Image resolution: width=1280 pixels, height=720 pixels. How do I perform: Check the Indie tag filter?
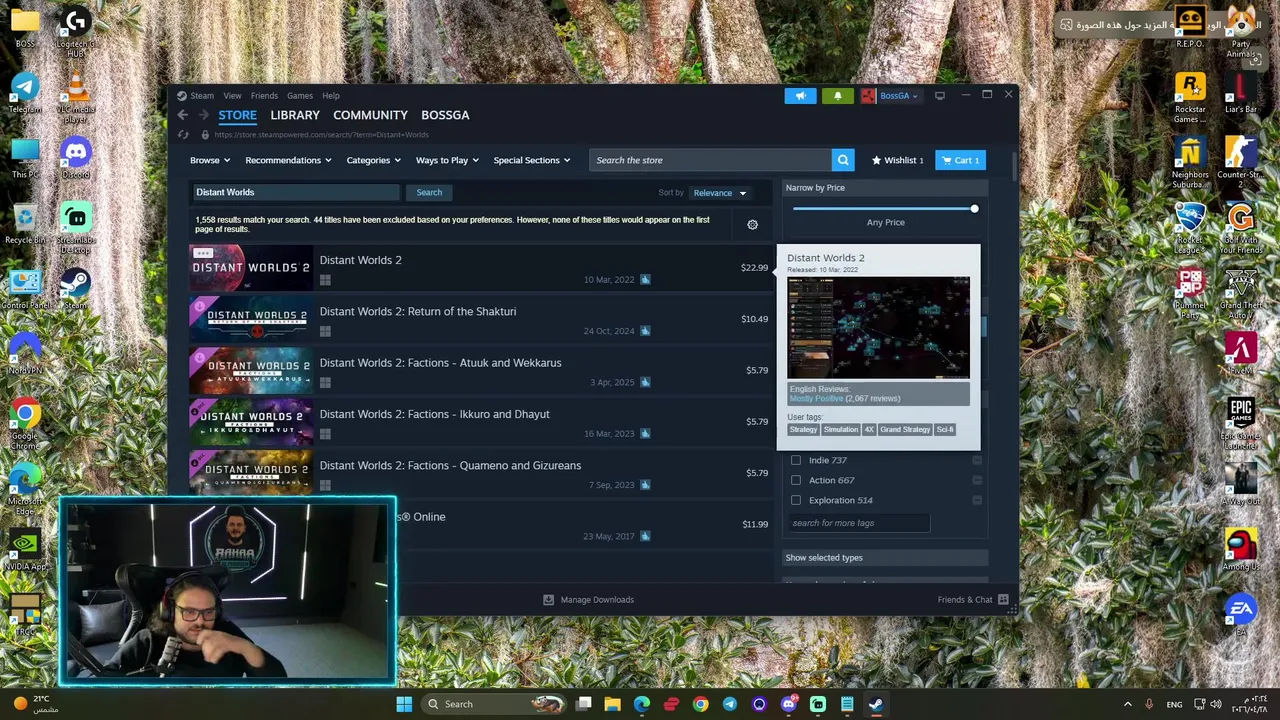coord(796,460)
